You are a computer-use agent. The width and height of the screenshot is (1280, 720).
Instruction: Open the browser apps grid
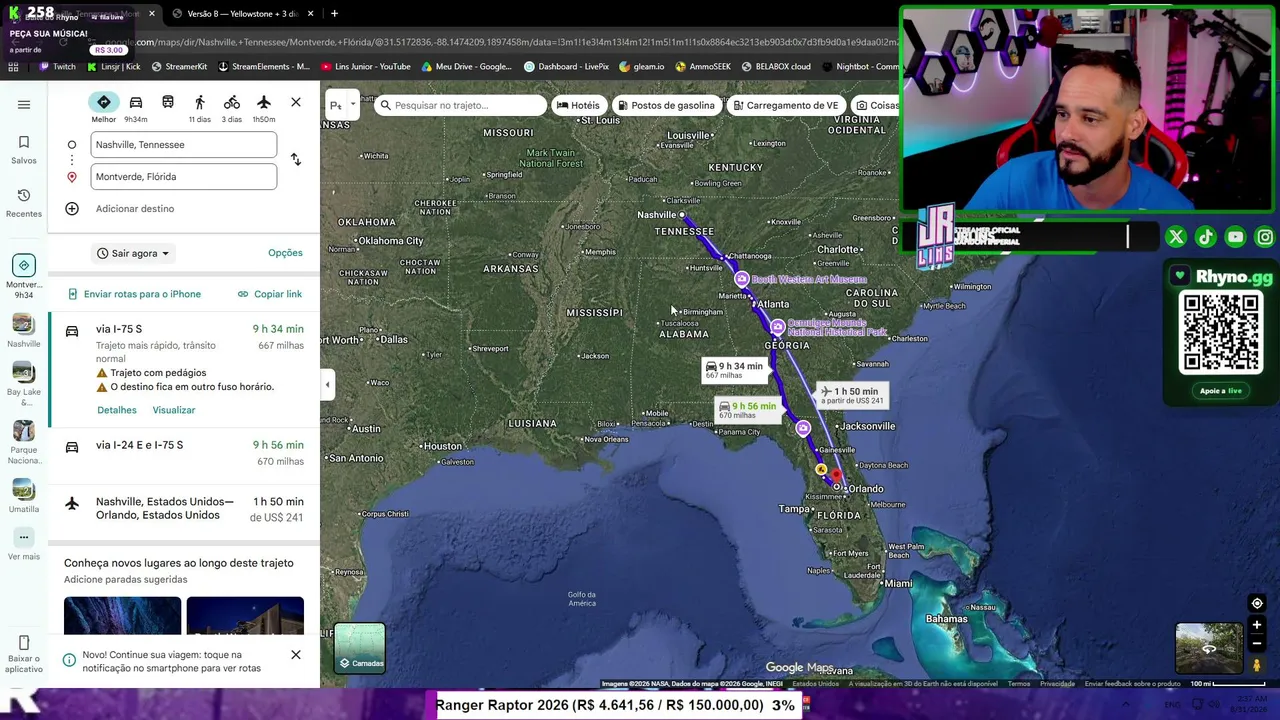13,67
